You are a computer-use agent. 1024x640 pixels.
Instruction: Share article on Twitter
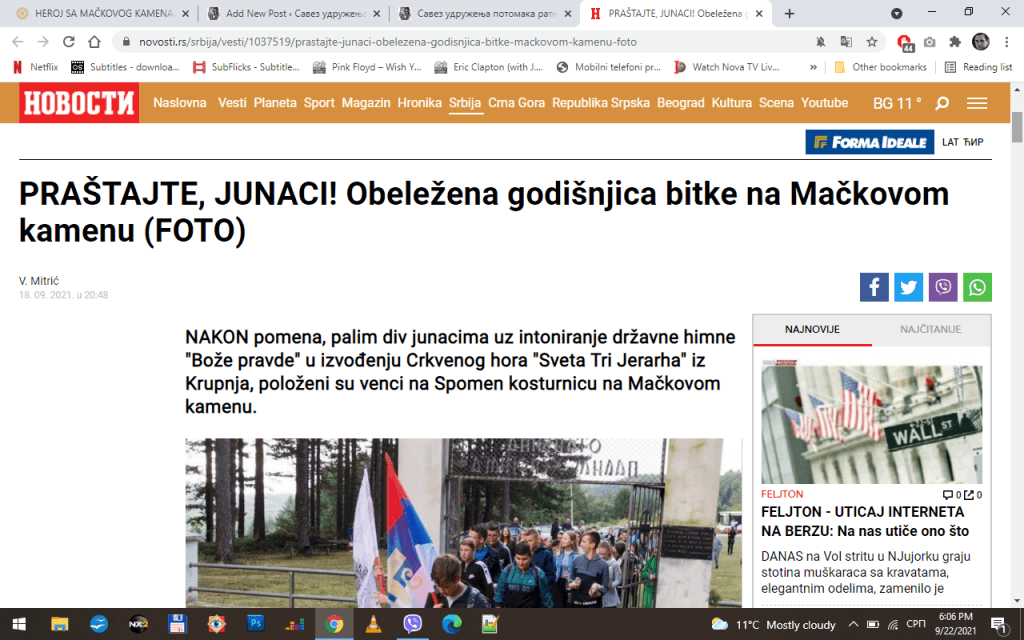(x=908, y=287)
